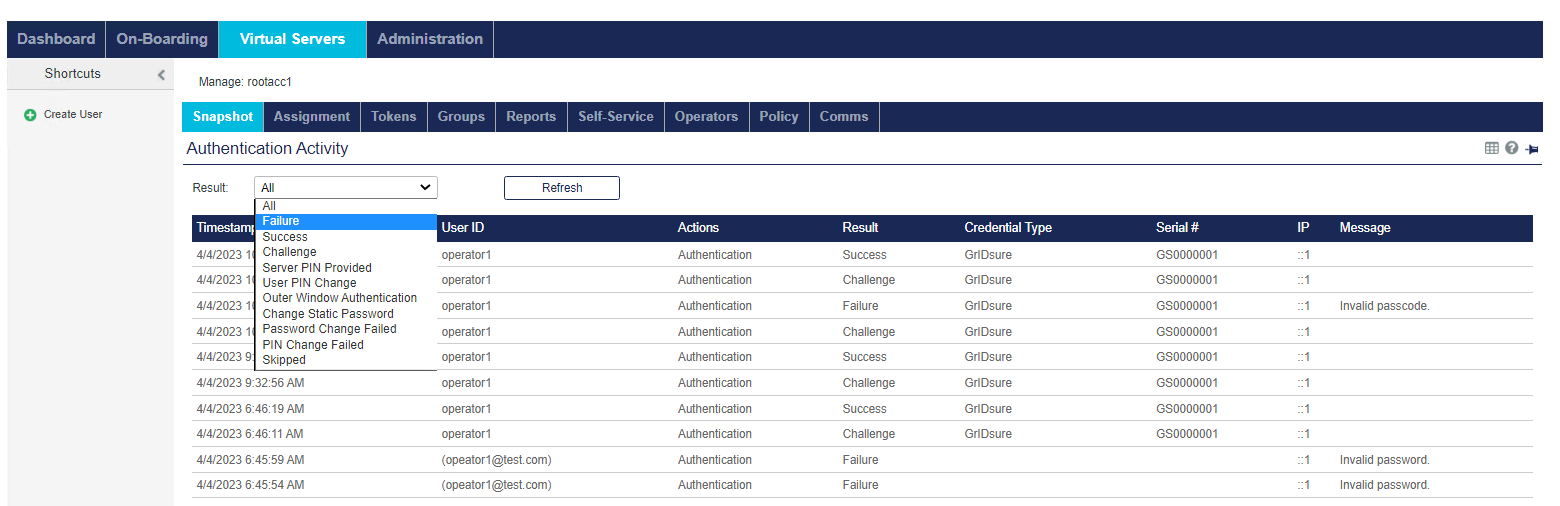Viewport: 1560px width, 506px height.
Task: Switch to the Policy sub-tab
Action: [x=778, y=117]
